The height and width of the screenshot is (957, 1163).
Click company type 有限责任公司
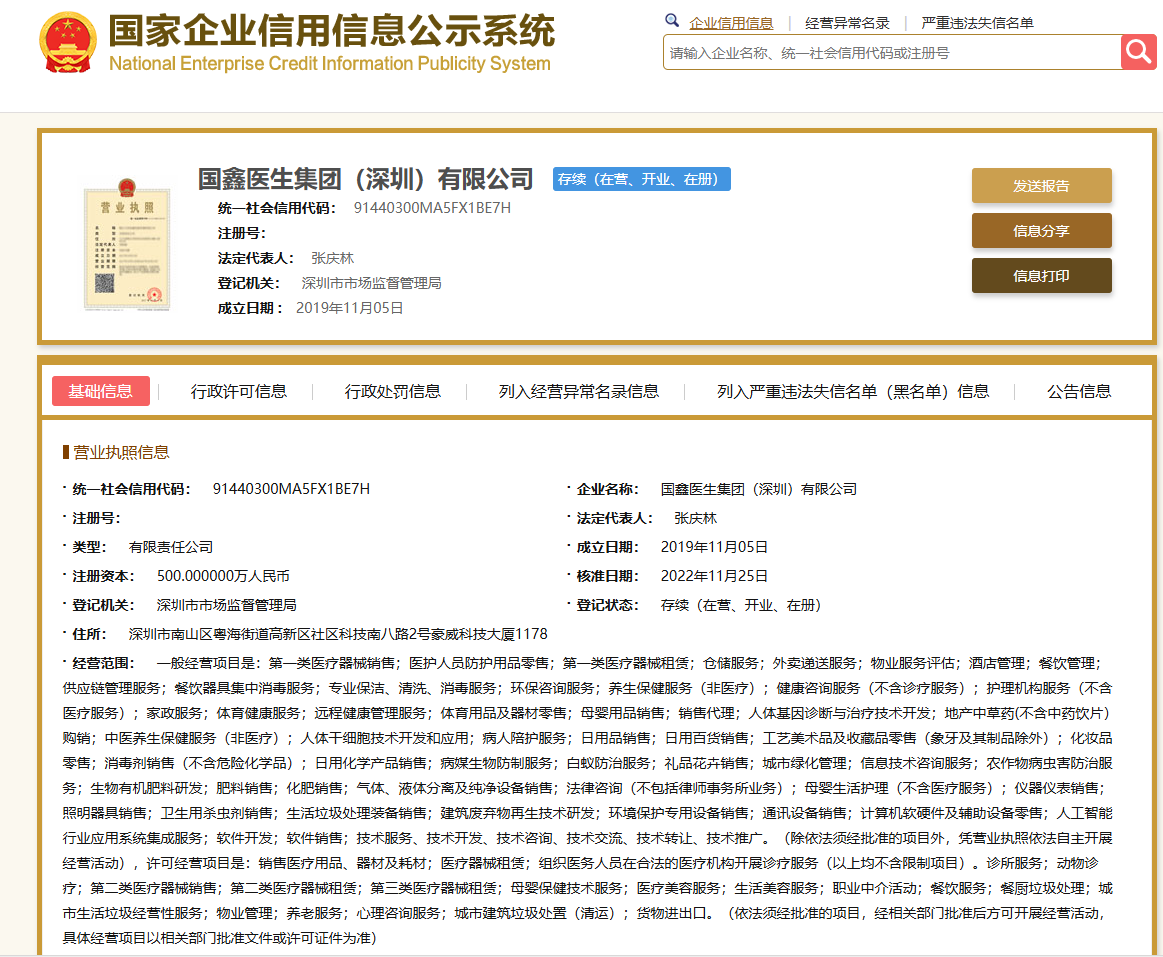(171, 547)
